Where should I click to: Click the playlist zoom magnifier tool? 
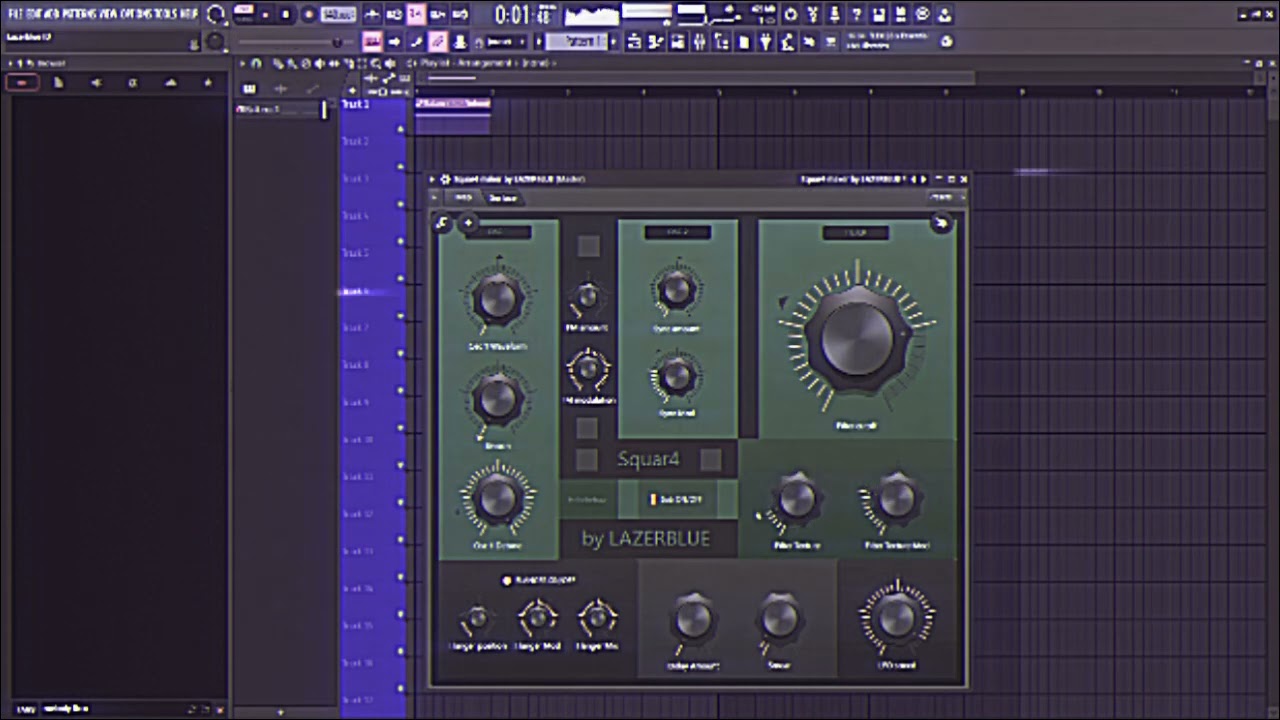click(x=376, y=64)
